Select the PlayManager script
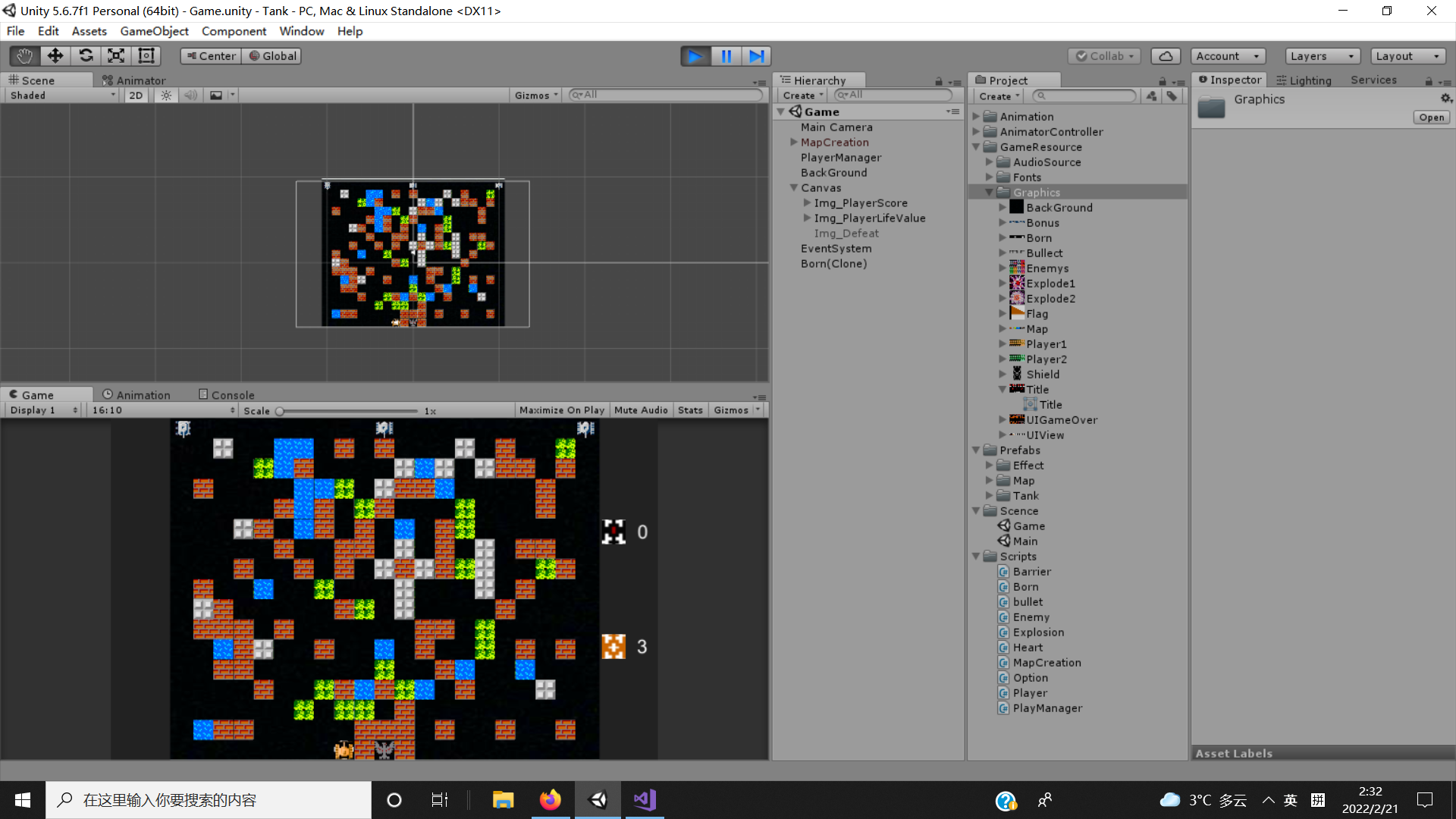Image resolution: width=1456 pixels, height=819 pixels. [x=1047, y=708]
